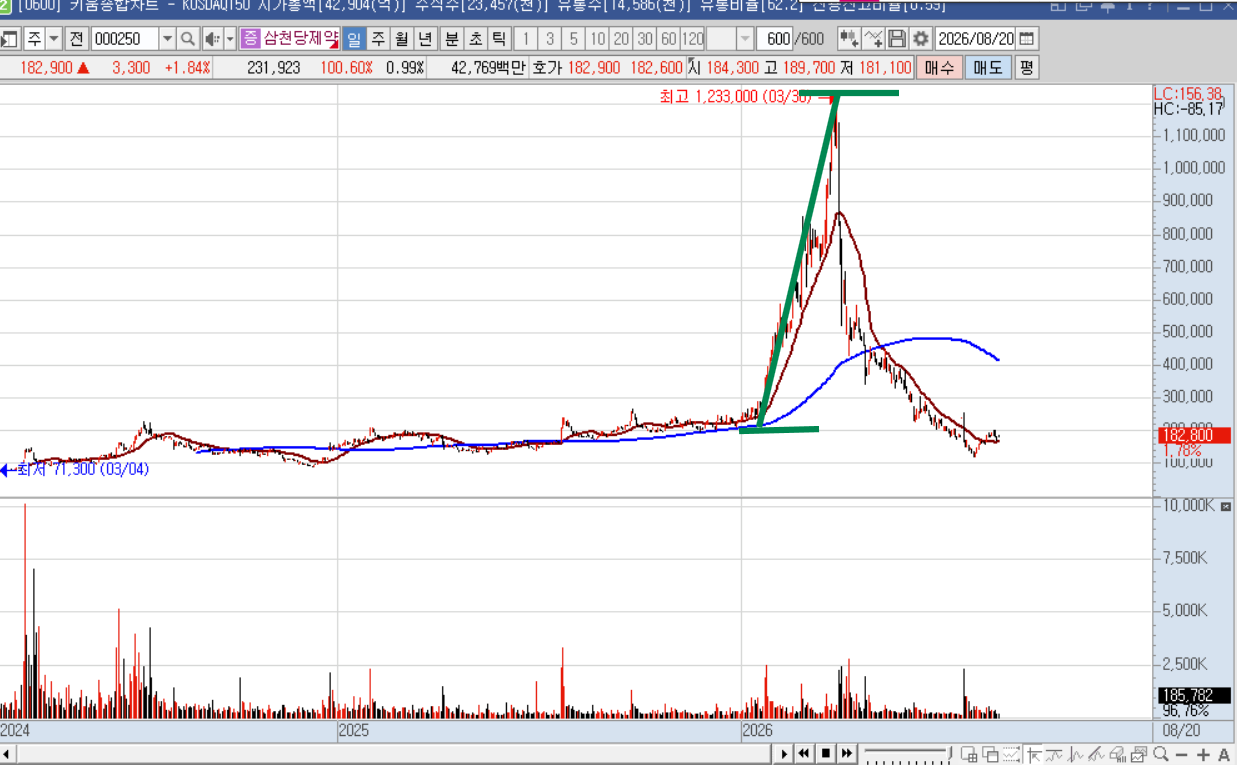The height and width of the screenshot is (765, 1237).
Task: Open the chart settings gear
Action: (x=921, y=39)
